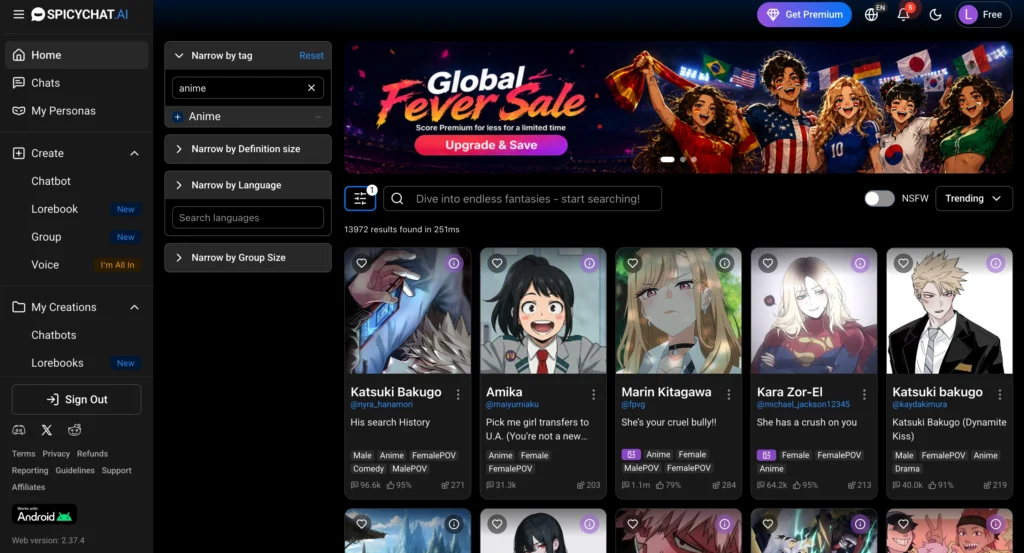Image resolution: width=1024 pixels, height=553 pixels.
Task: Select first banner carousel dot
Action: point(667,159)
